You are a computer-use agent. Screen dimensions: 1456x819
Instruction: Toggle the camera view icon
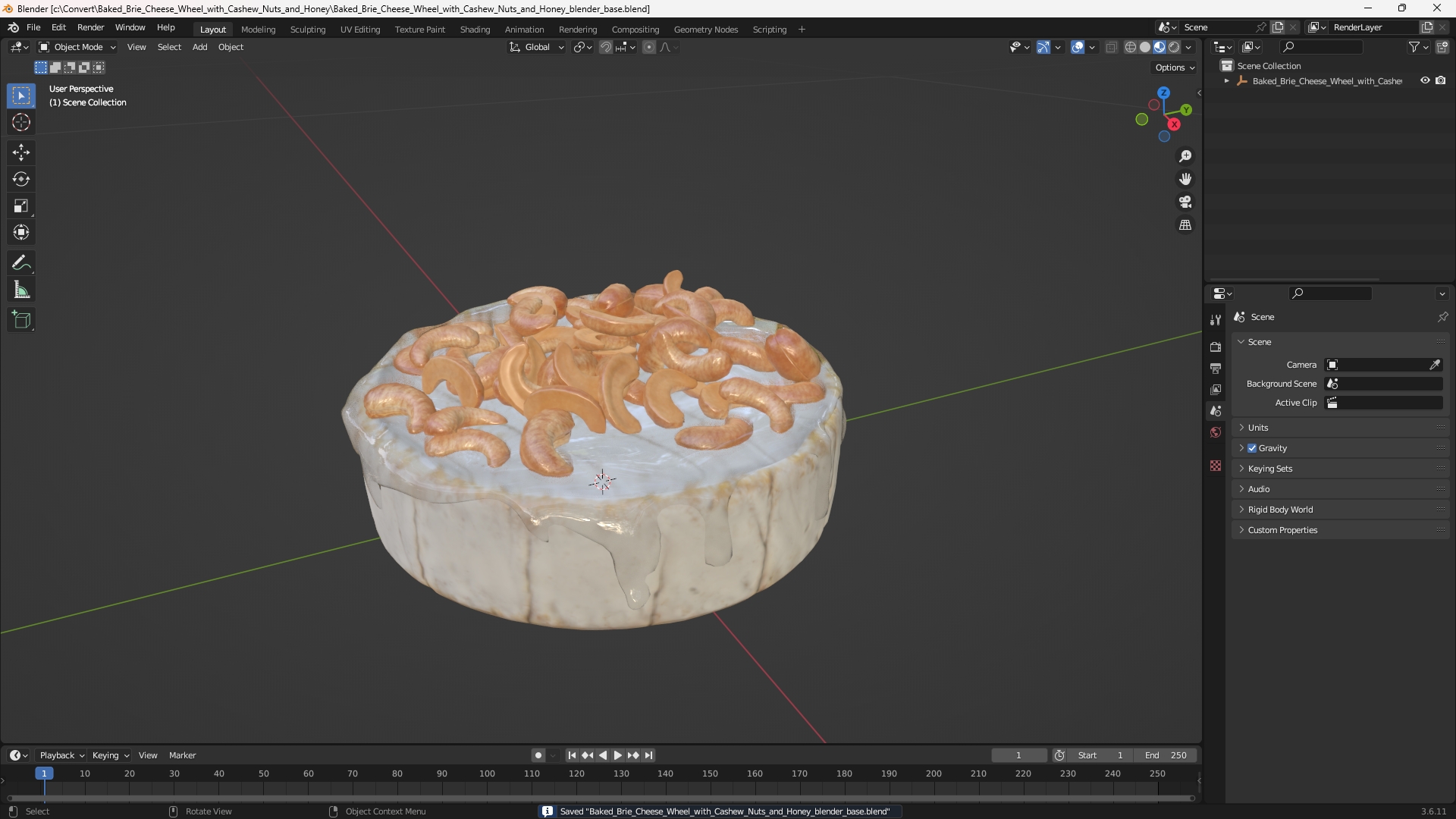(x=1185, y=202)
